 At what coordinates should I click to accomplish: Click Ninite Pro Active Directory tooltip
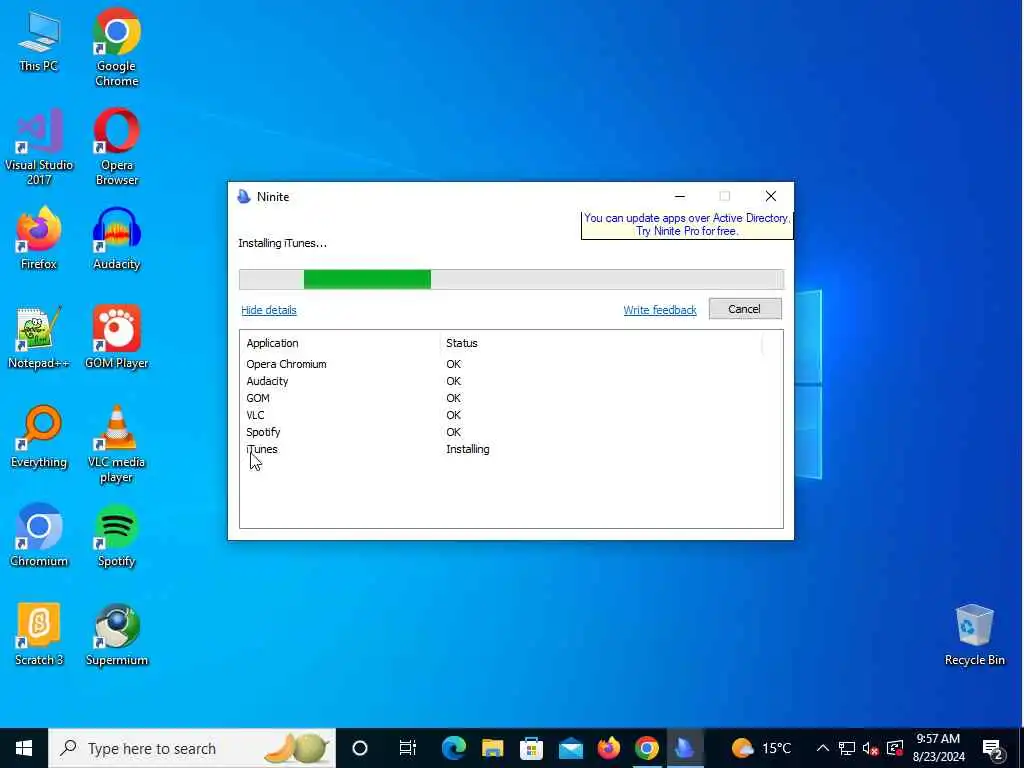pos(686,225)
